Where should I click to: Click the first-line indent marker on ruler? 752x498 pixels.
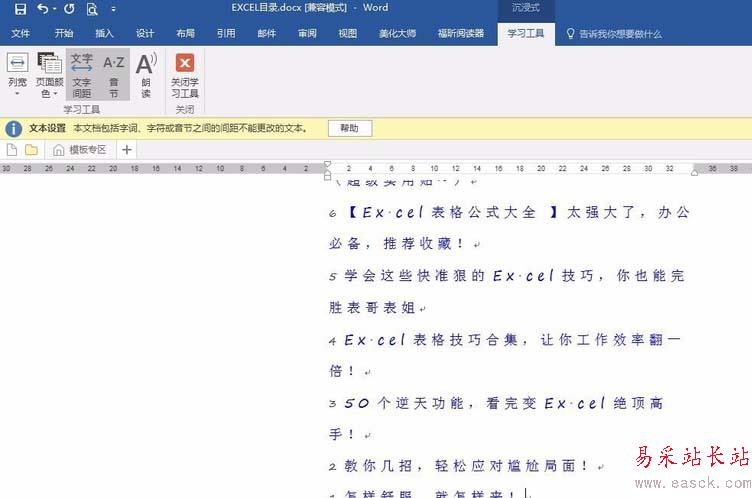[x=328, y=165]
